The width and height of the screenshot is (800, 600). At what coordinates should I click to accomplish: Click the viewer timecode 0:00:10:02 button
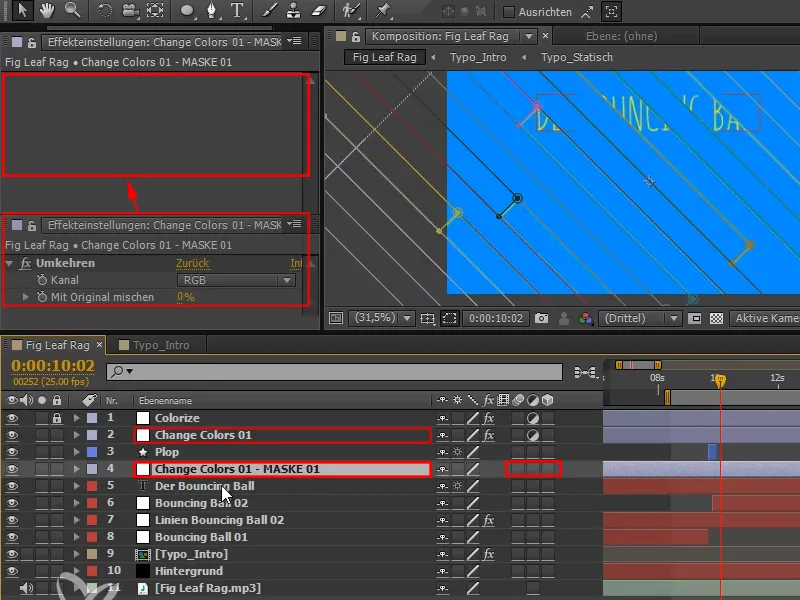[x=496, y=318]
